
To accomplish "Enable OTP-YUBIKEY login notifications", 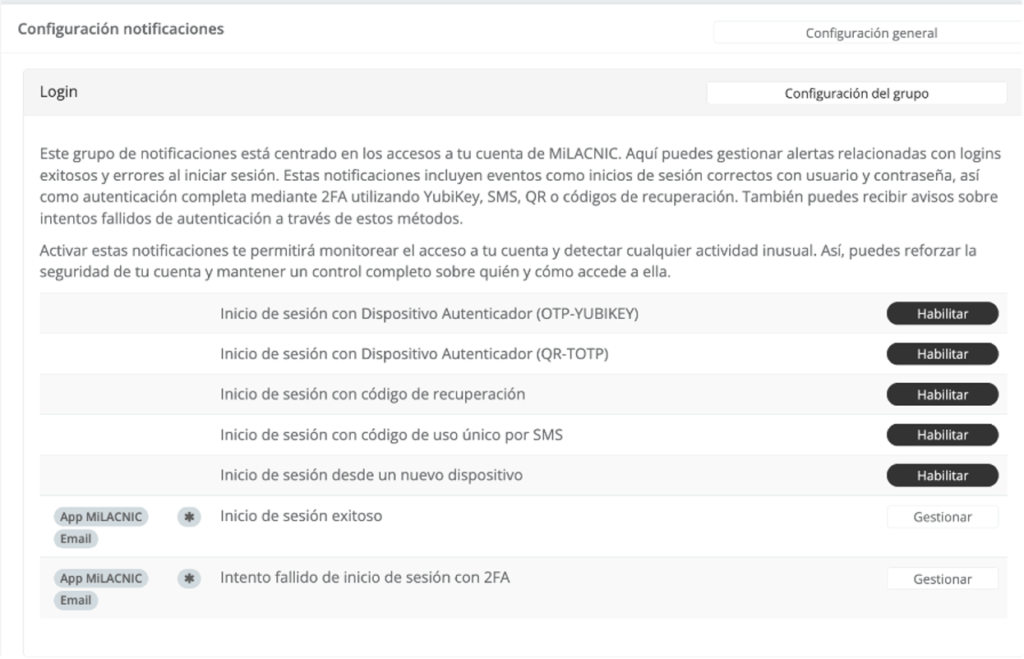I will (x=941, y=313).
